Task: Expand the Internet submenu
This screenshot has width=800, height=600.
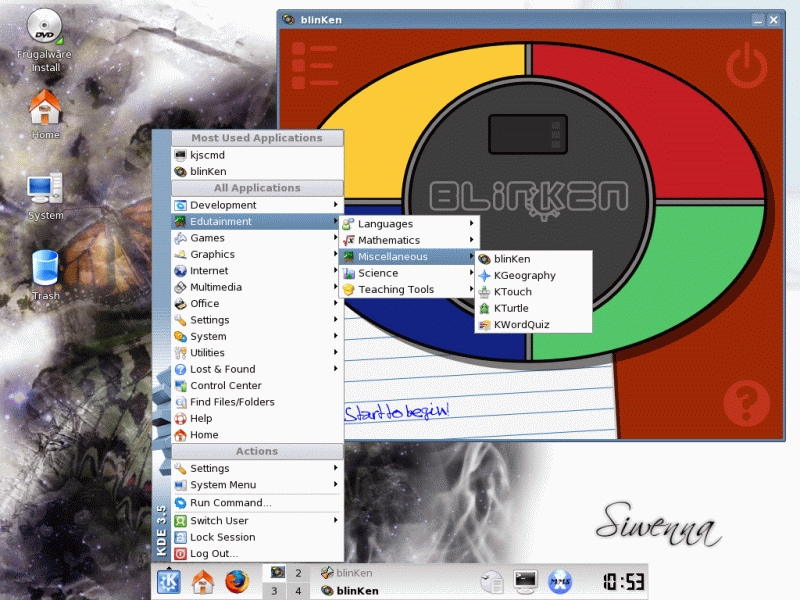Action: coord(257,270)
